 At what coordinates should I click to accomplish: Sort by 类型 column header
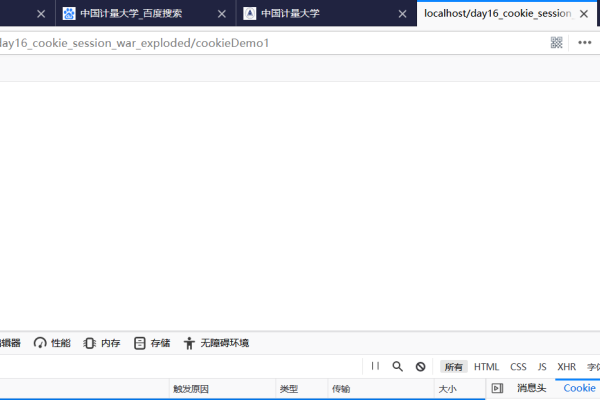[302, 389]
